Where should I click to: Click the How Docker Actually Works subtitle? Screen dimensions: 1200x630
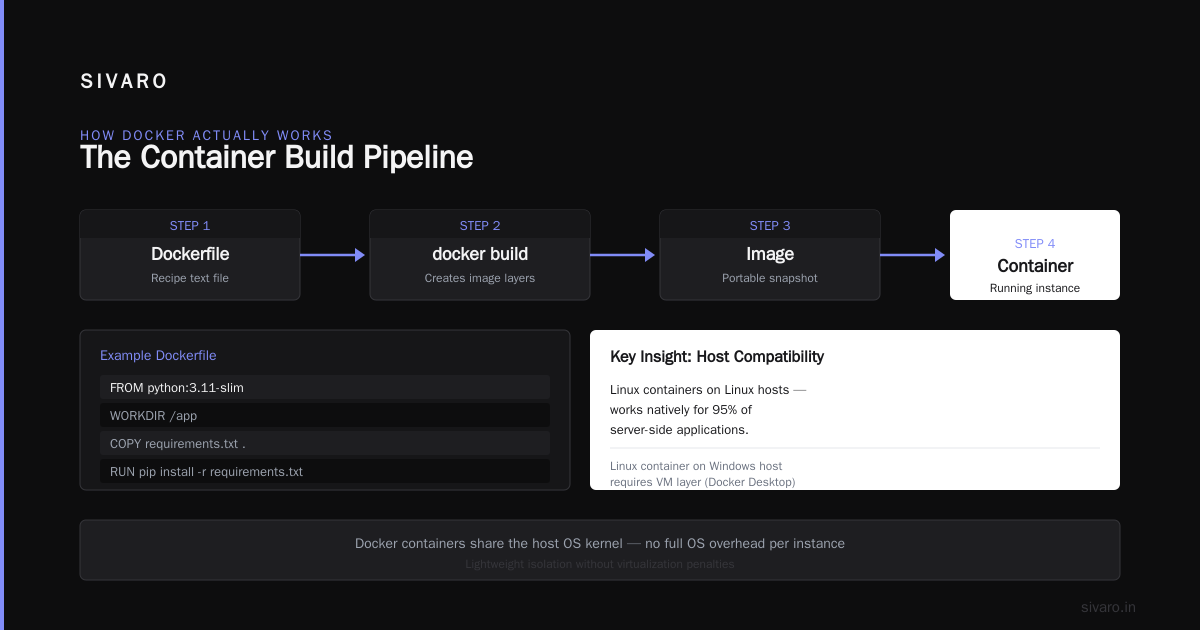click(x=207, y=135)
